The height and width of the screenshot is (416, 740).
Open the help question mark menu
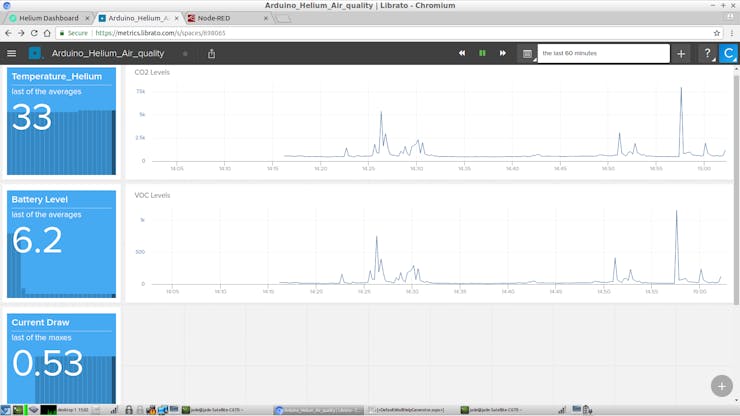[707, 53]
